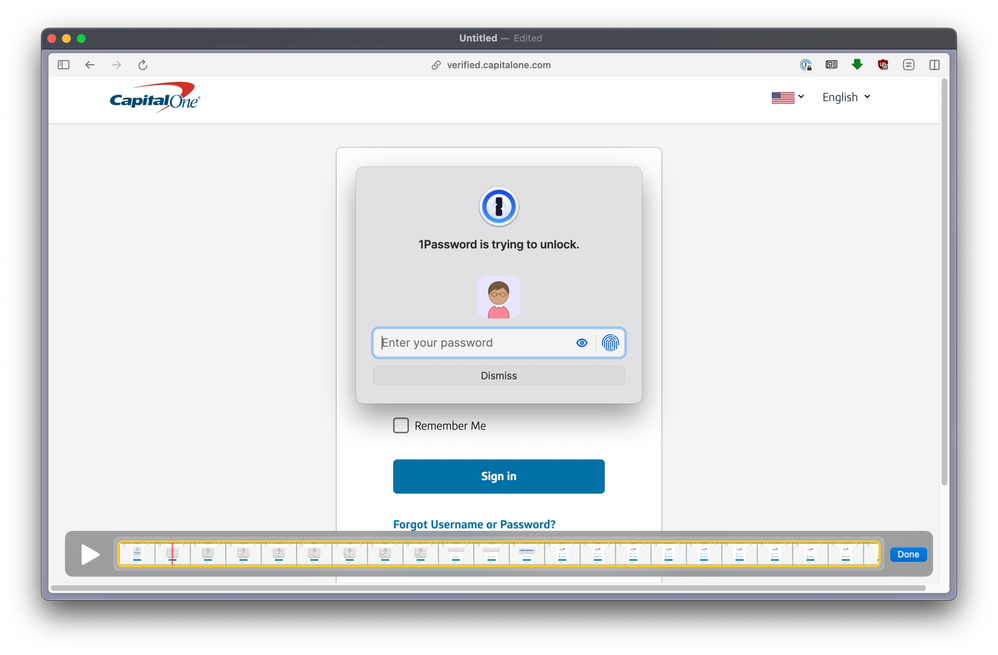Click the user avatar in unlock dialog

(x=499, y=297)
